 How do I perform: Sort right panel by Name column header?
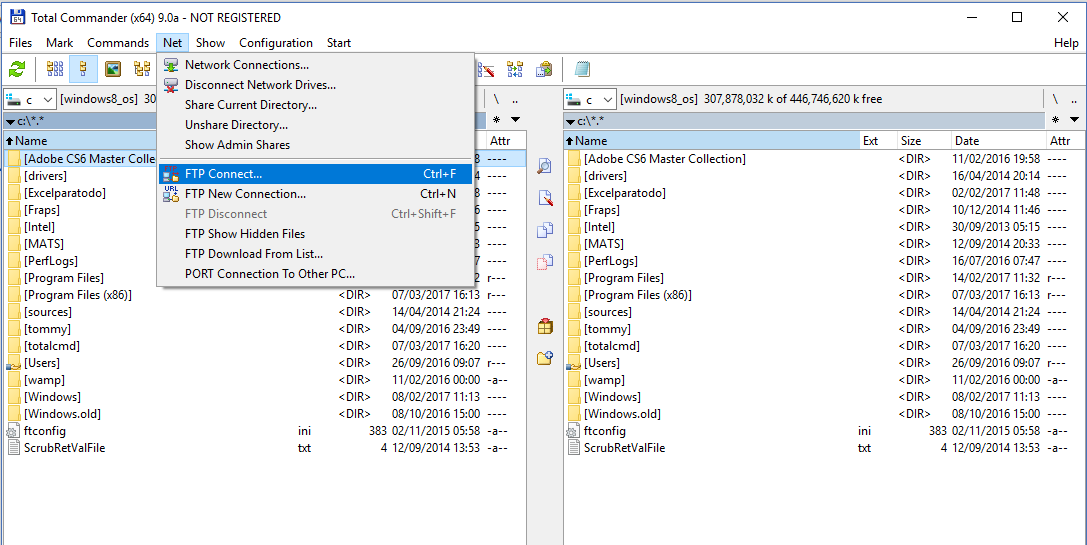click(711, 141)
